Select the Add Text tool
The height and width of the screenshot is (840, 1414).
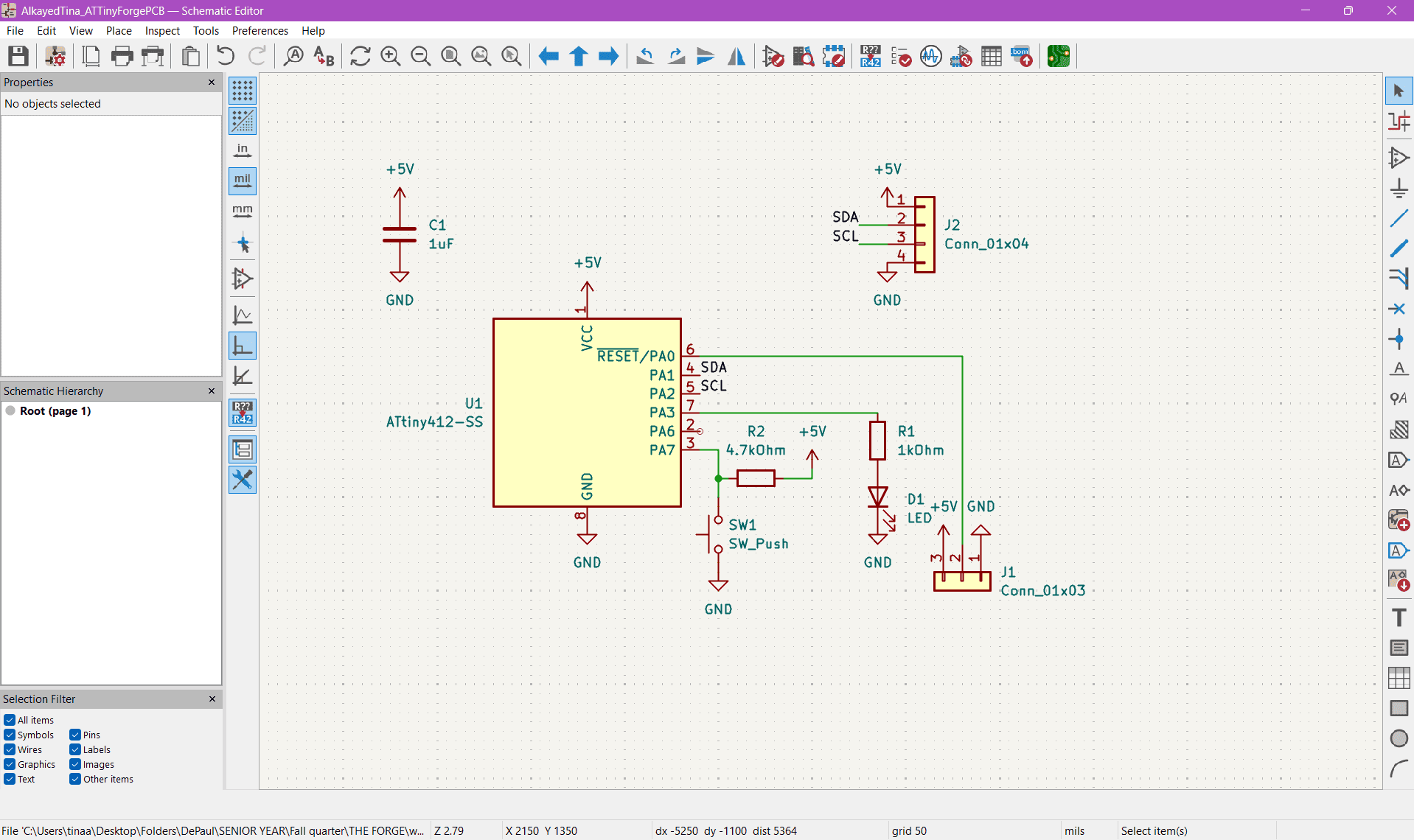[1399, 617]
